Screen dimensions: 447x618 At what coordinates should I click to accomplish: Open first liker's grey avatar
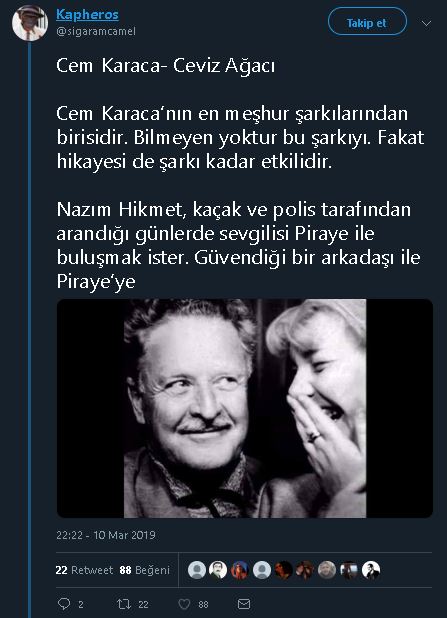[x=197, y=570]
